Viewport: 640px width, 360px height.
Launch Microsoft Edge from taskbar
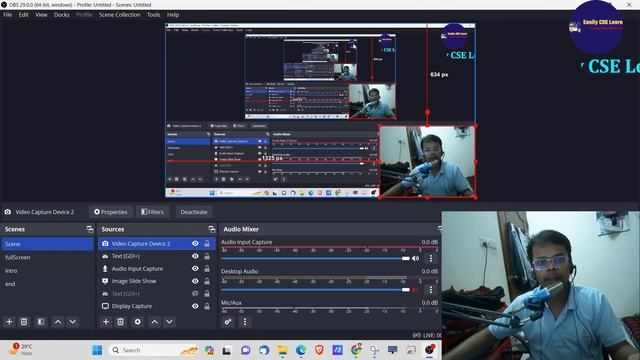pyautogui.click(x=301, y=350)
